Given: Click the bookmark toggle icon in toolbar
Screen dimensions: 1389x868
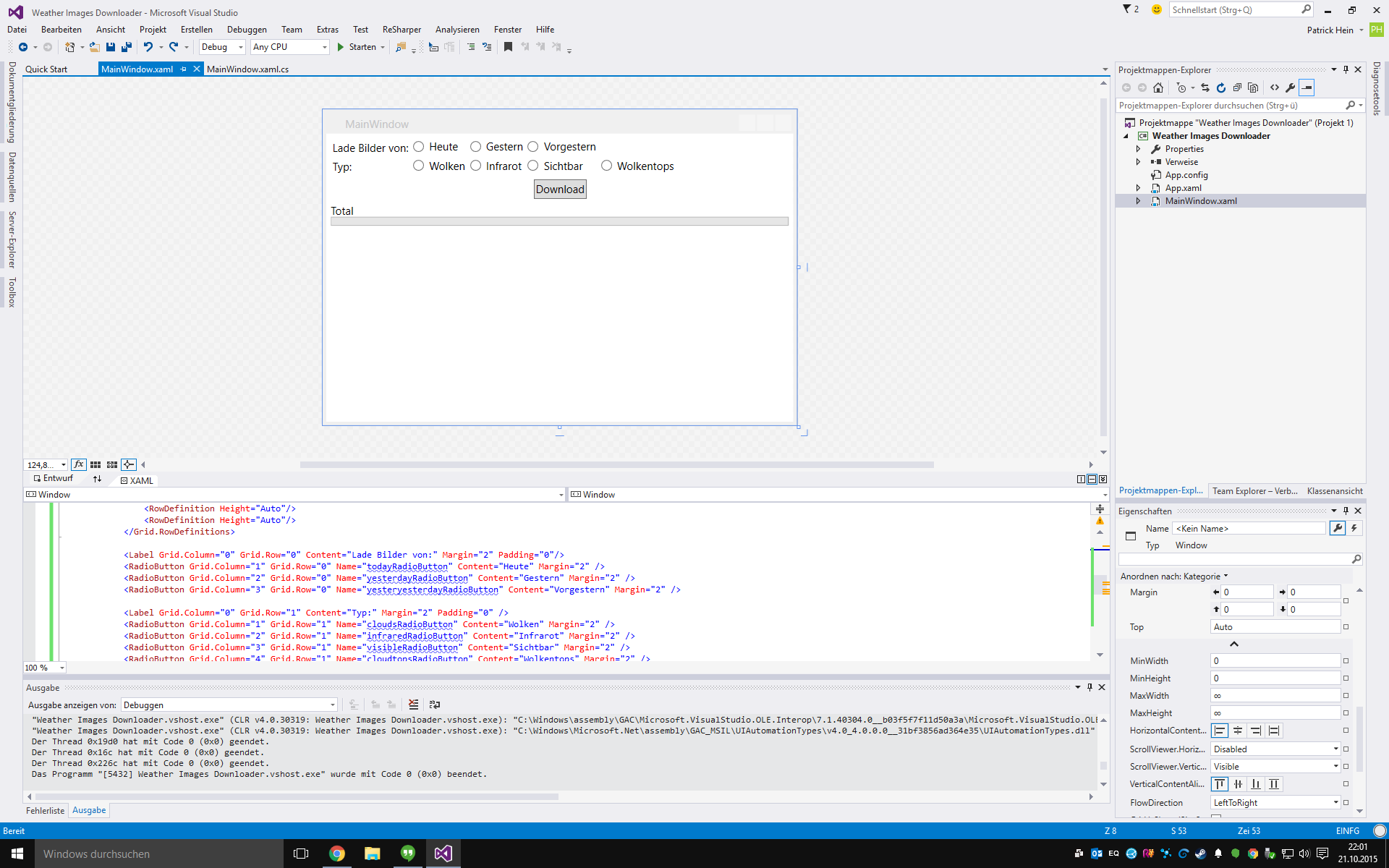Looking at the screenshot, I should (x=508, y=47).
